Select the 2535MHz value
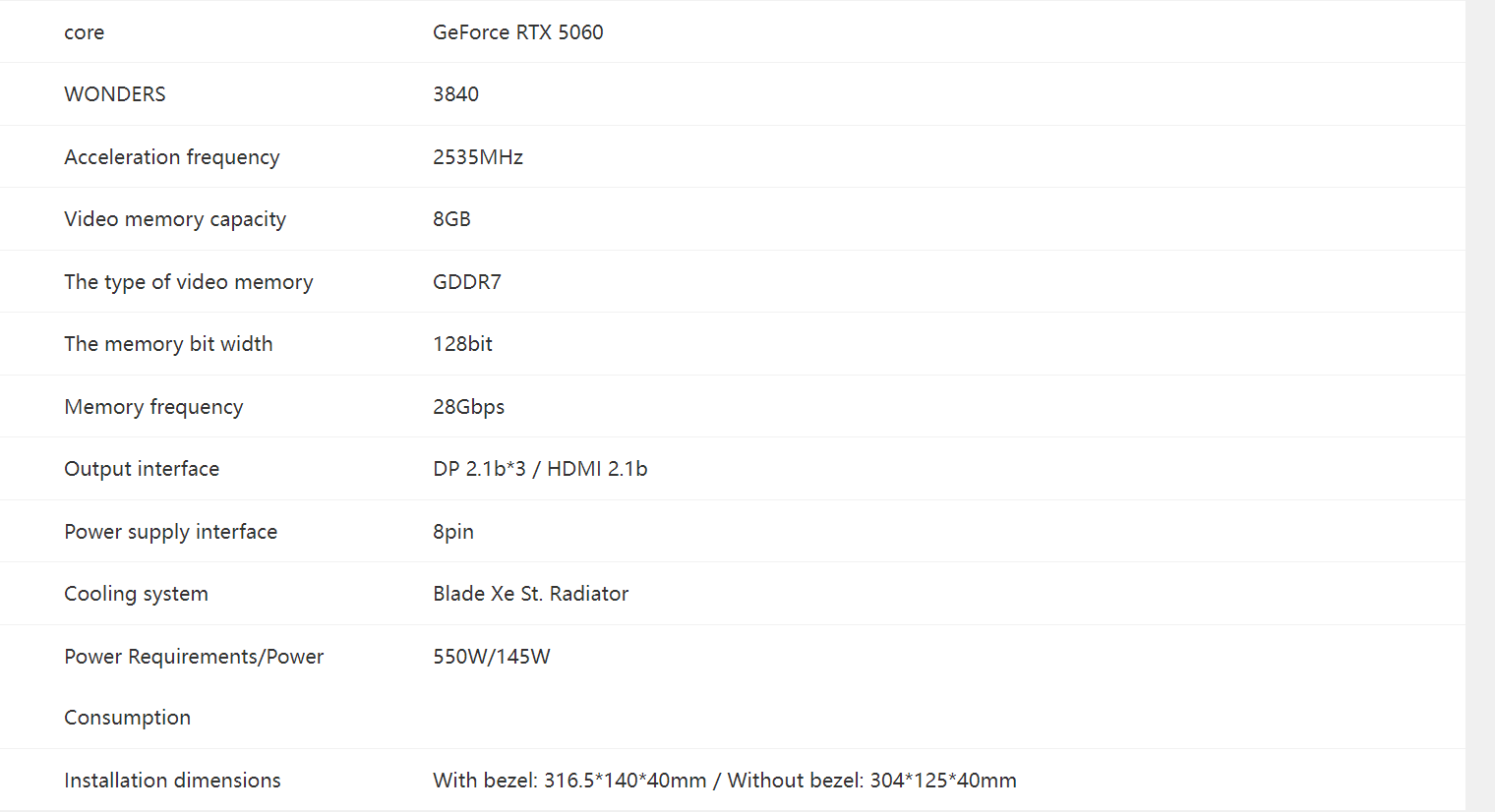 478,157
